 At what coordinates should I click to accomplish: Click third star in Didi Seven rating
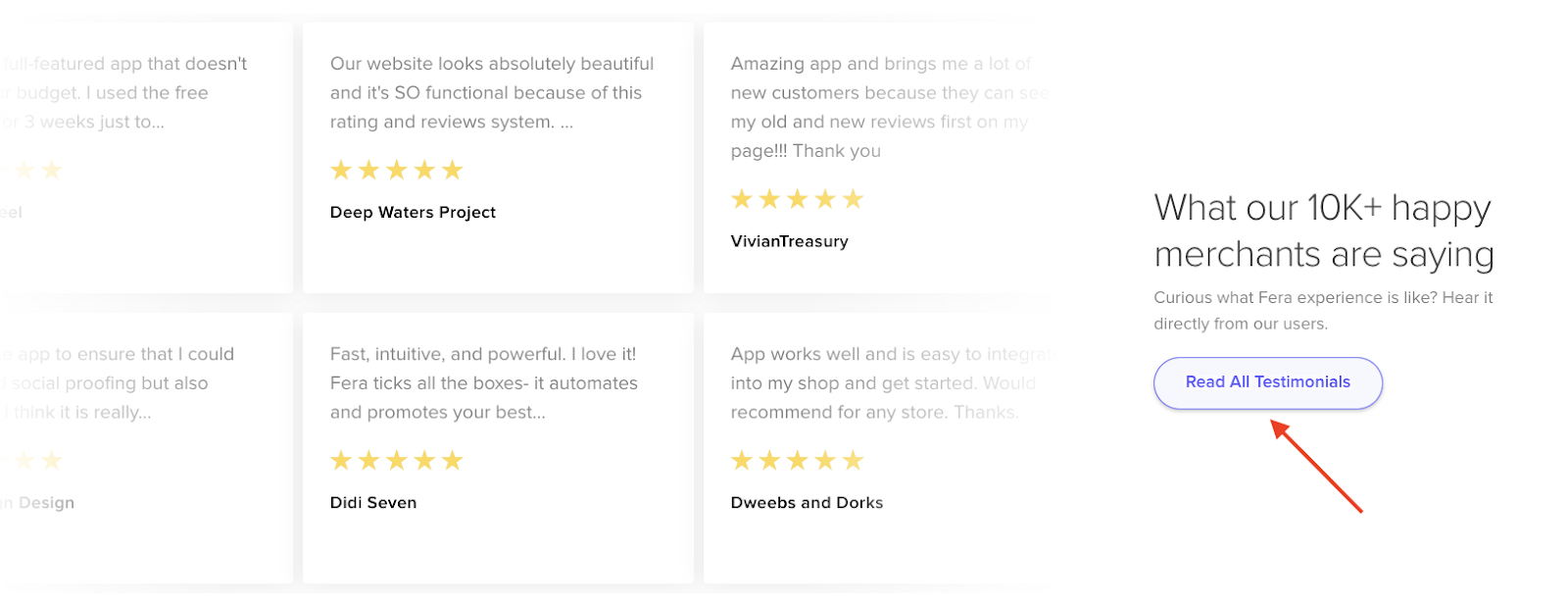pyautogui.click(x=396, y=460)
